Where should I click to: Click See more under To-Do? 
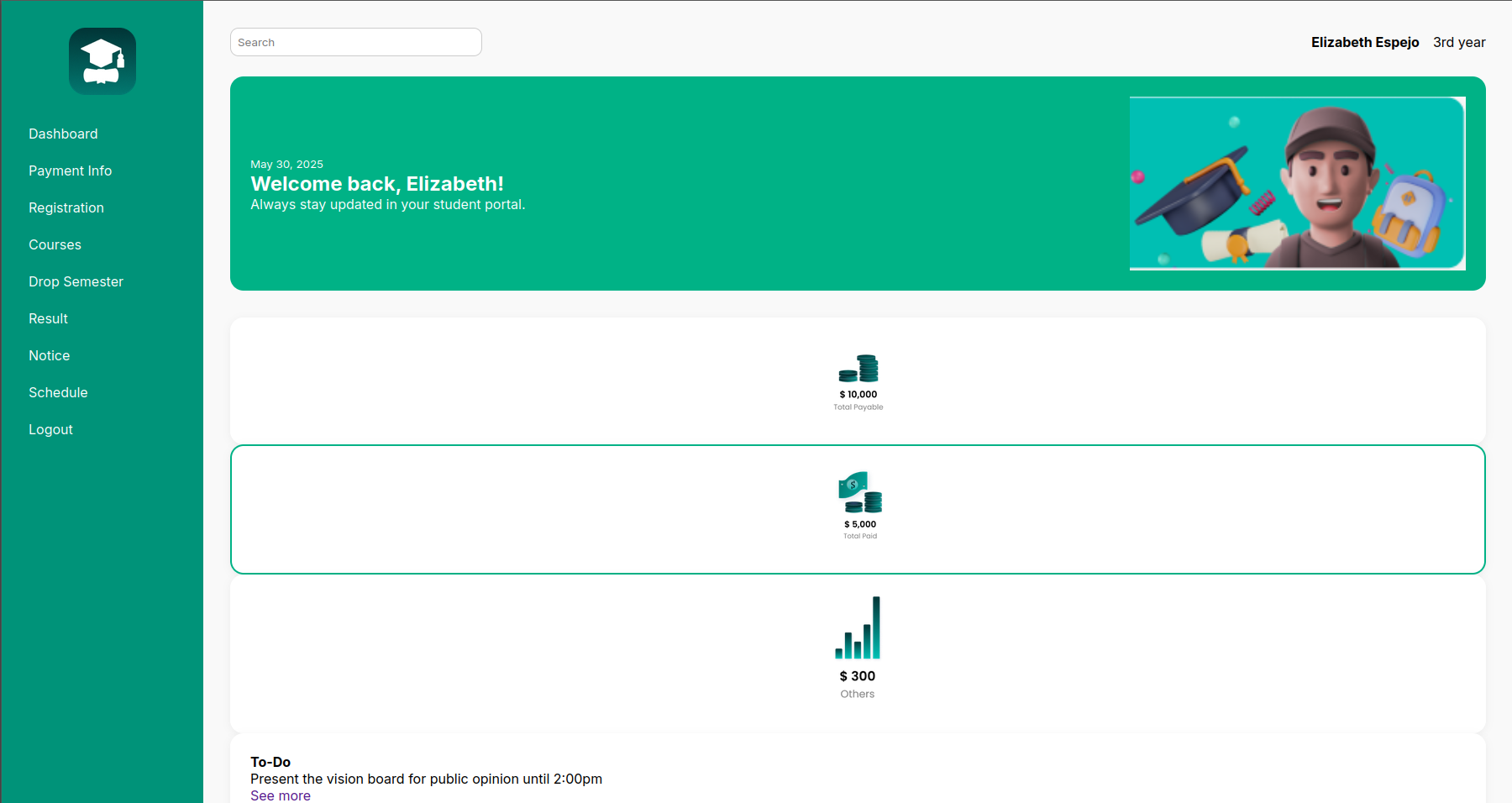click(x=280, y=795)
